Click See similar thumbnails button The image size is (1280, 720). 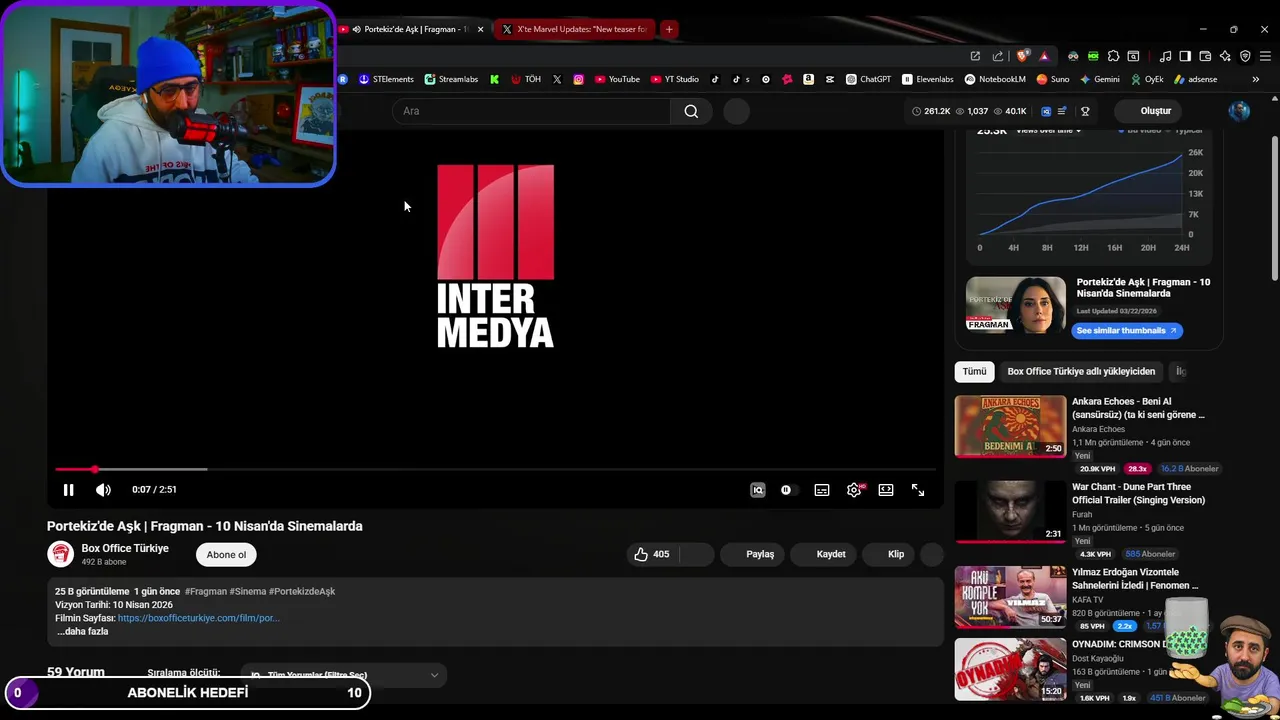click(x=1127, y=330)
